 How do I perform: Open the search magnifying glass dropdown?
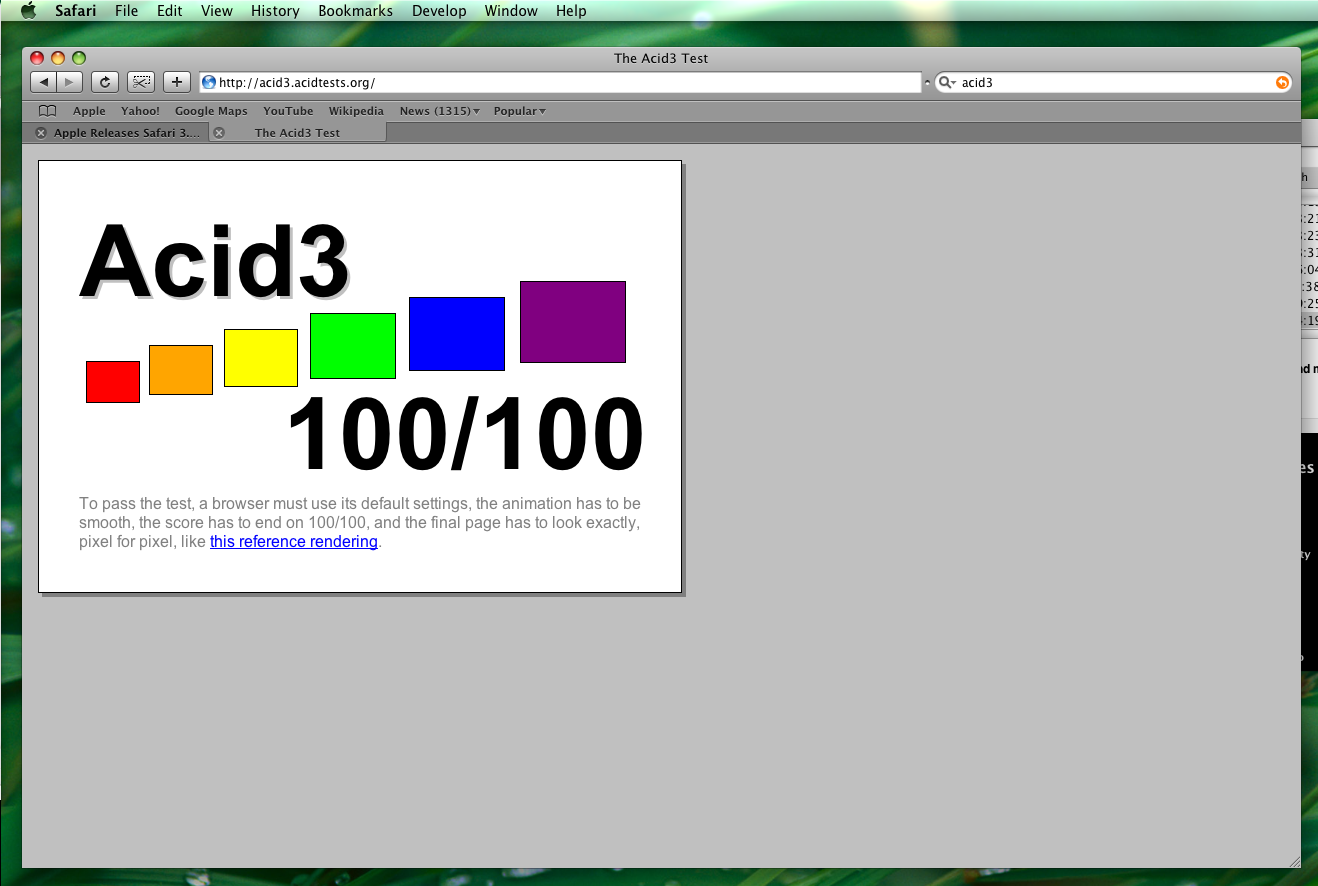947,83
